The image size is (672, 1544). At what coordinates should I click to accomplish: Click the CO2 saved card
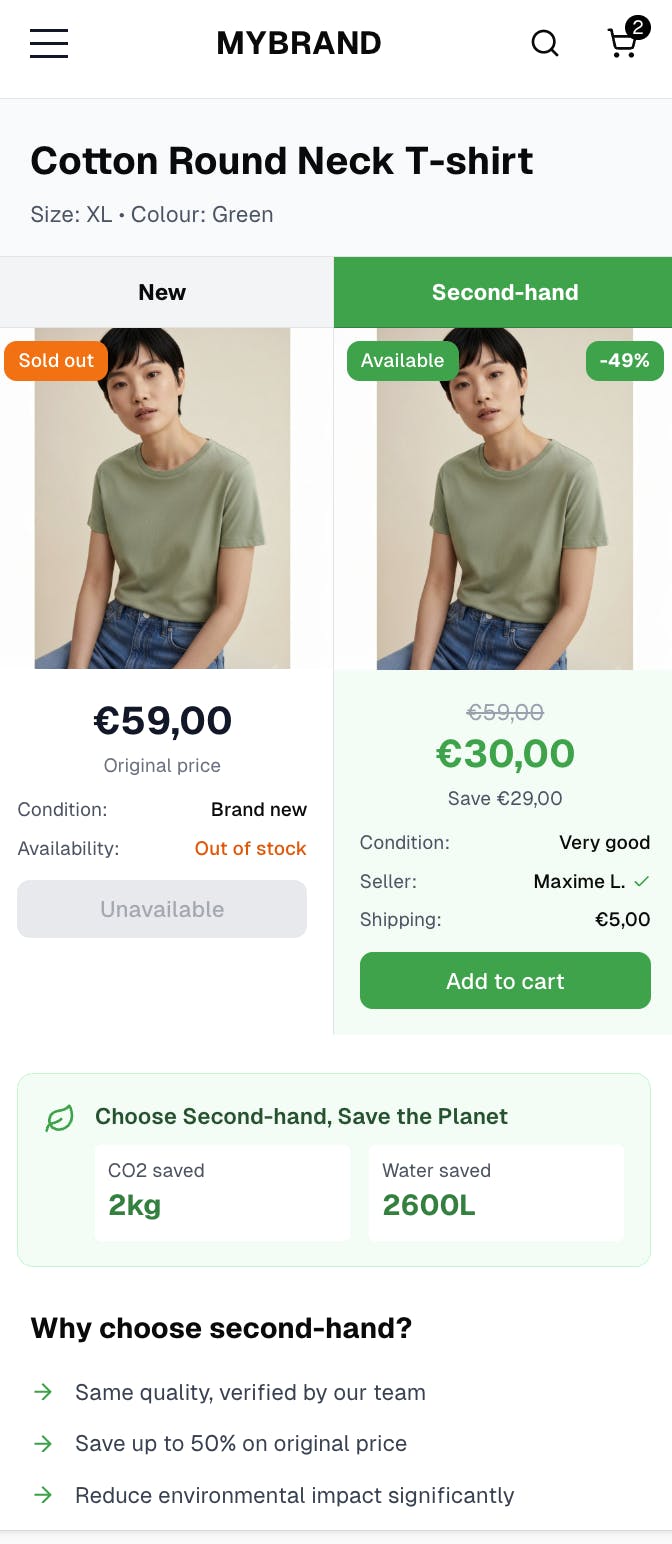[222, 1192]
